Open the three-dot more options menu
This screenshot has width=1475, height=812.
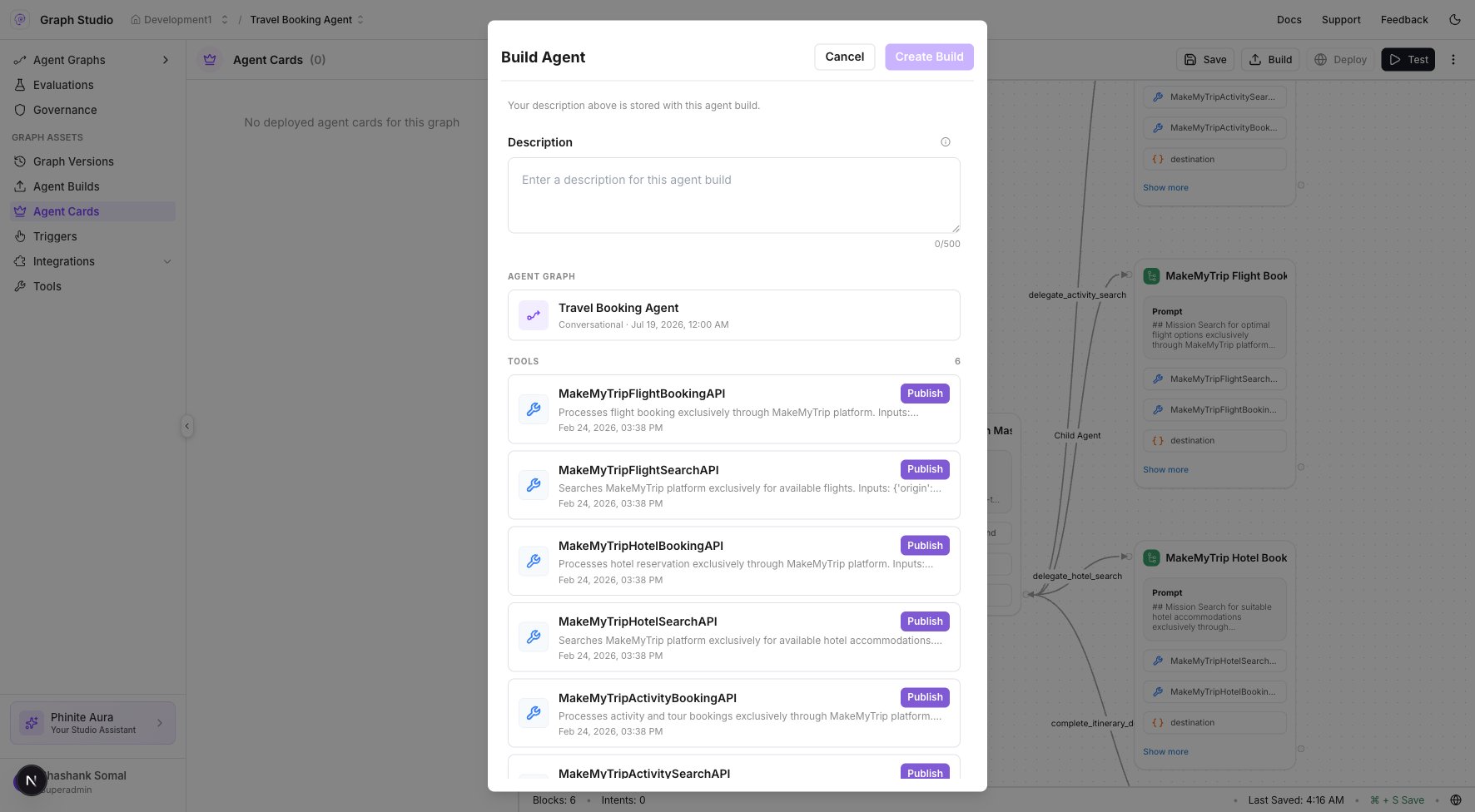coord(1453,59)
